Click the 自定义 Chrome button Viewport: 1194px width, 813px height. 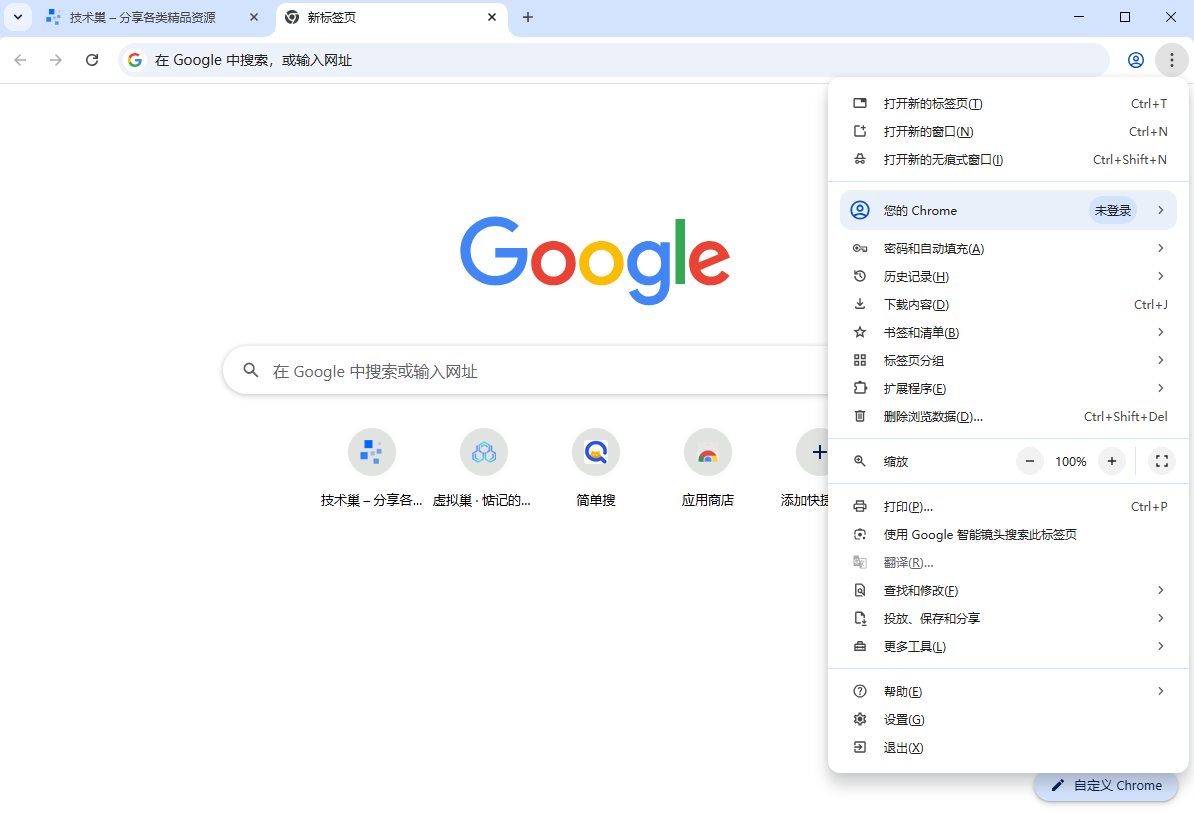tap(1106, 786)
